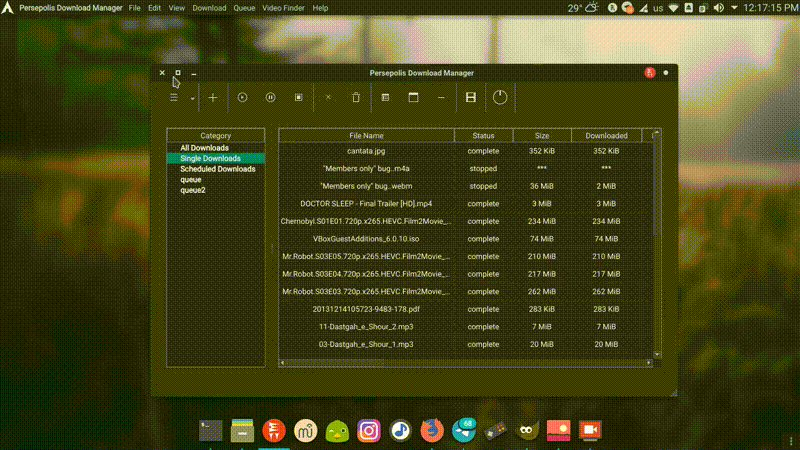This screenshot has width=800, height=450.
Task: Launch Firefox from the dock
Action: pyautogui.click(x=432, y=431)
